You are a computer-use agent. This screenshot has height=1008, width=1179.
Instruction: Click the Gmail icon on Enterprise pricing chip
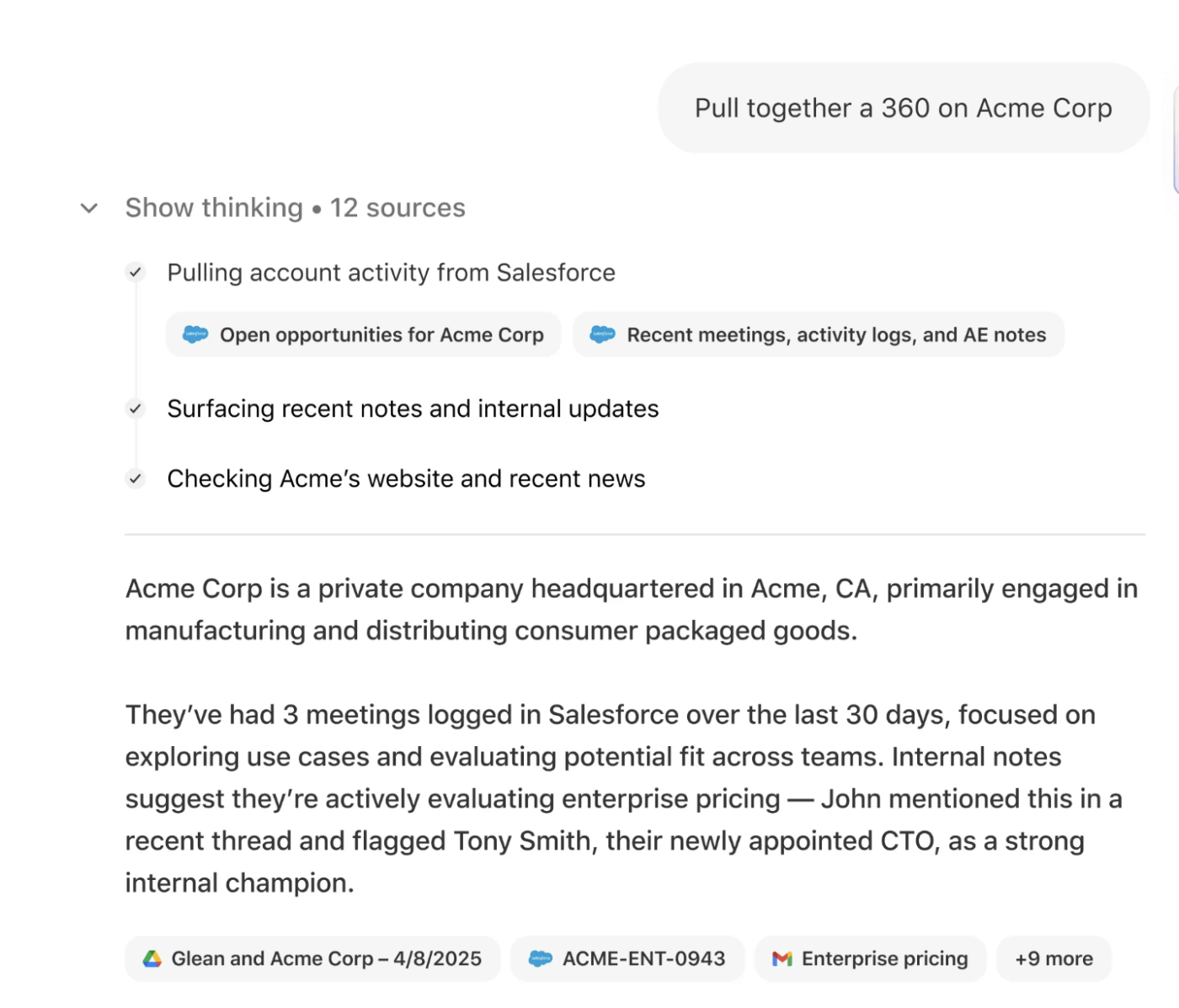tap(782, 958)
